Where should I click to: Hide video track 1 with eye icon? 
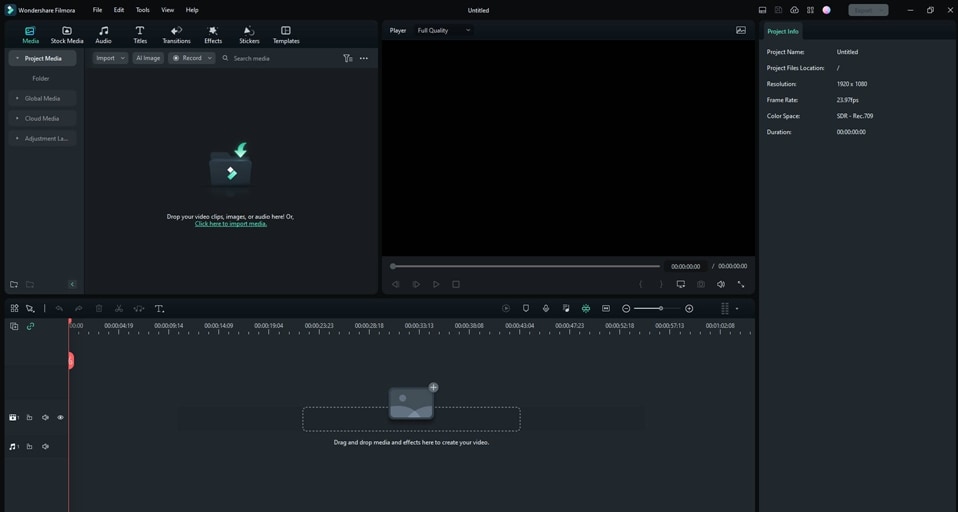[60, 417]
